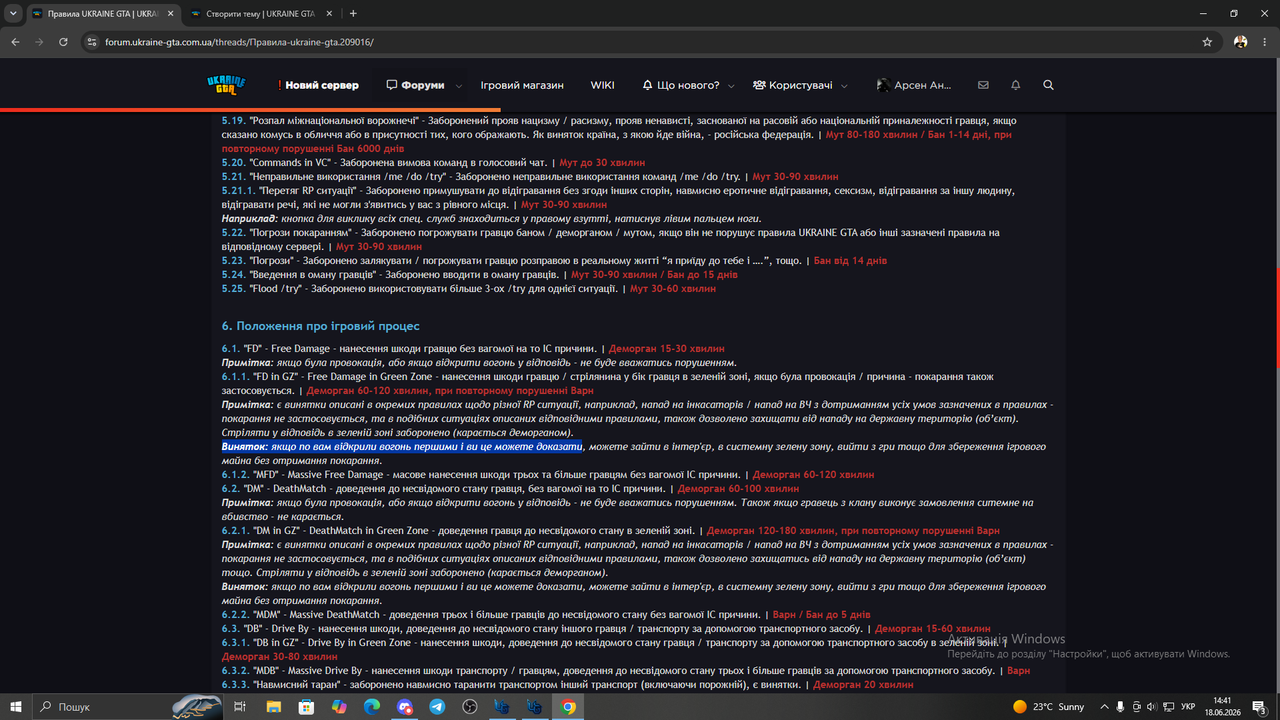Open the Chrome profile avatar
This screenshot has width=1280, height=720.
1240,42
